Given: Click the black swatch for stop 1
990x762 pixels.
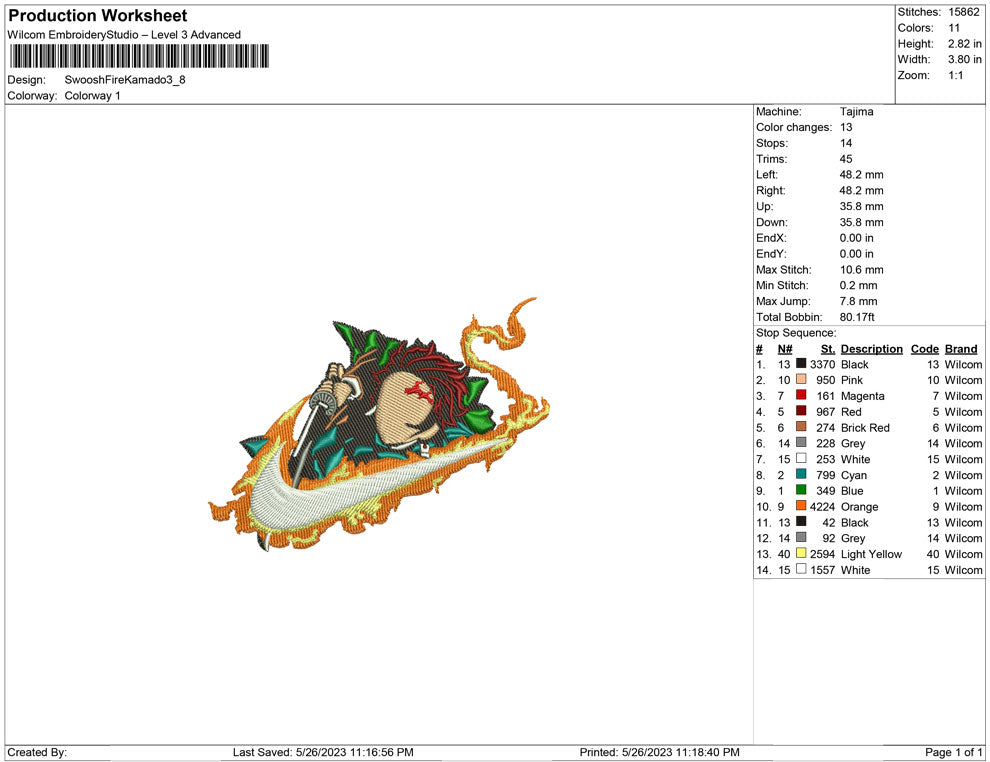Looking at the screenshot, I should [801, 364].
